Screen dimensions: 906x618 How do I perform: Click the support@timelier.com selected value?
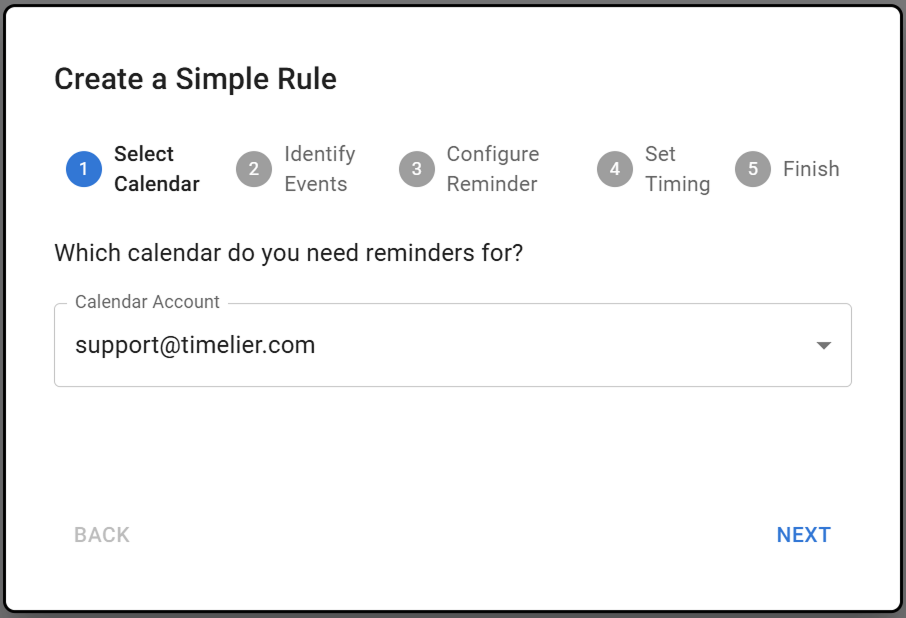195,346
